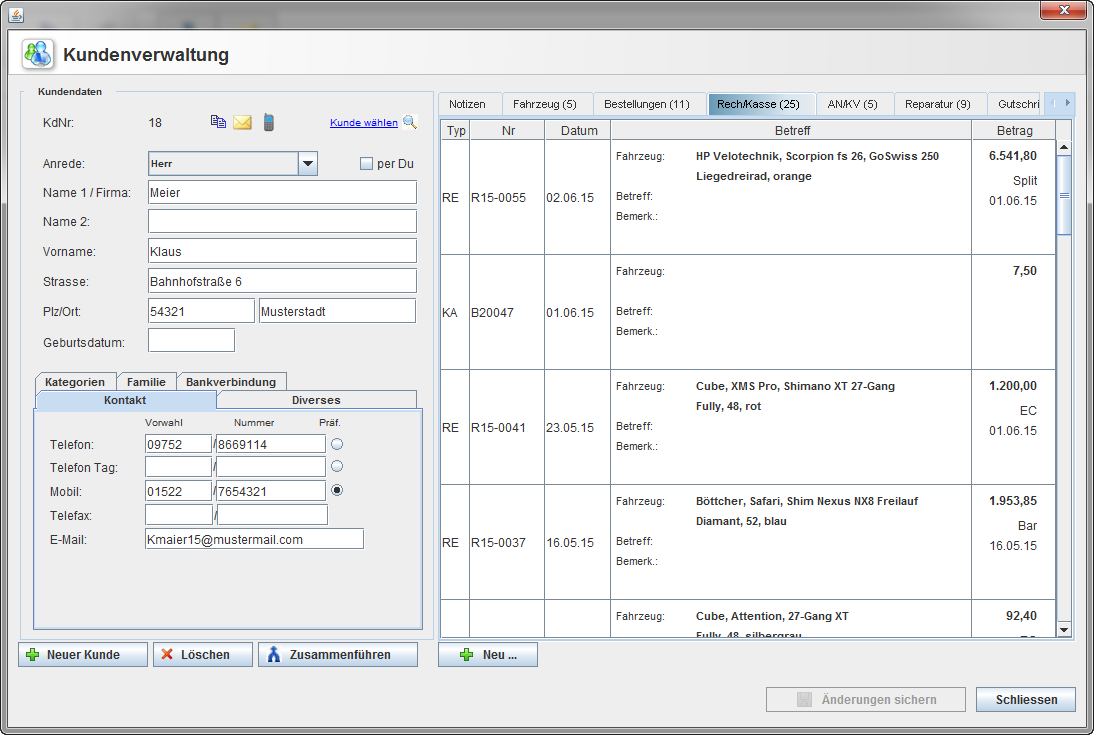The height and width of the screenshot is (735, 1094).
Task: Click Zusammenführen merge button
Action: coord(338,655)
